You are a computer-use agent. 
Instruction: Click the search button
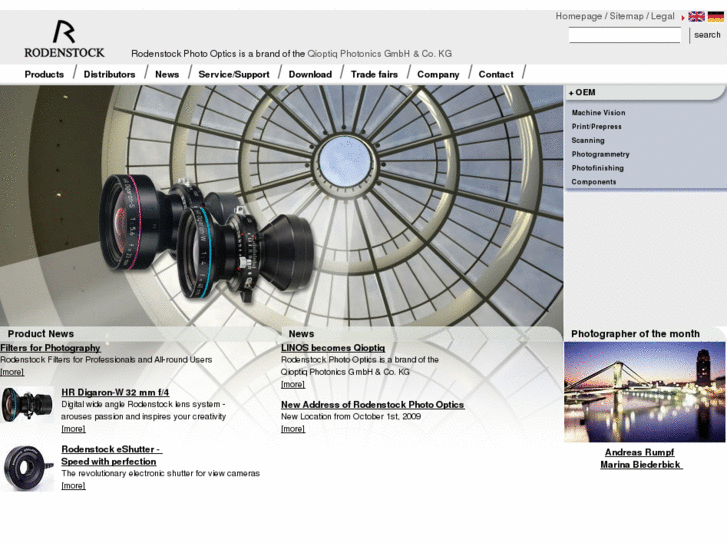(707, 35)
